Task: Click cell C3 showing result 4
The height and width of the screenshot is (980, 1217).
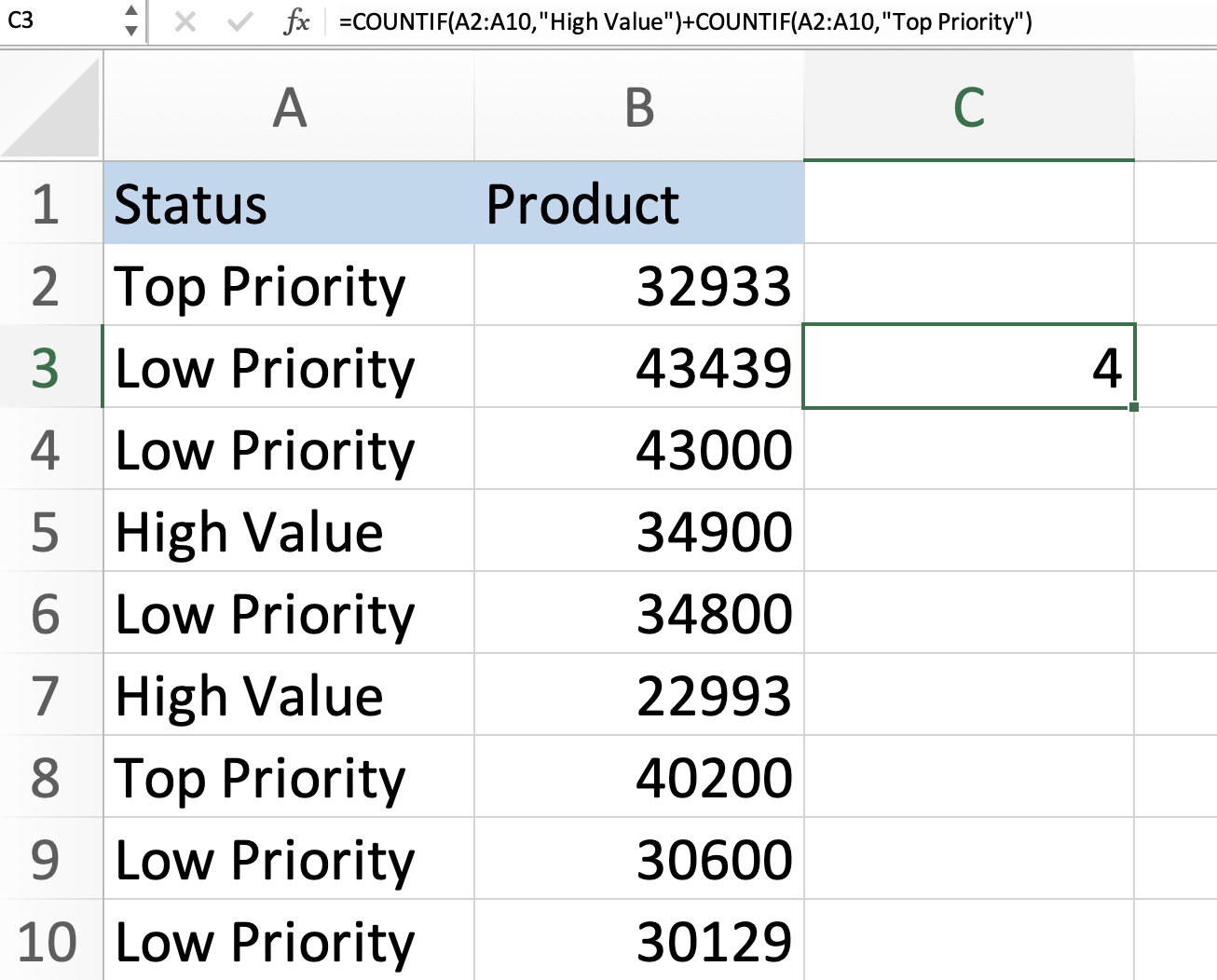Action: pos(969,367)
